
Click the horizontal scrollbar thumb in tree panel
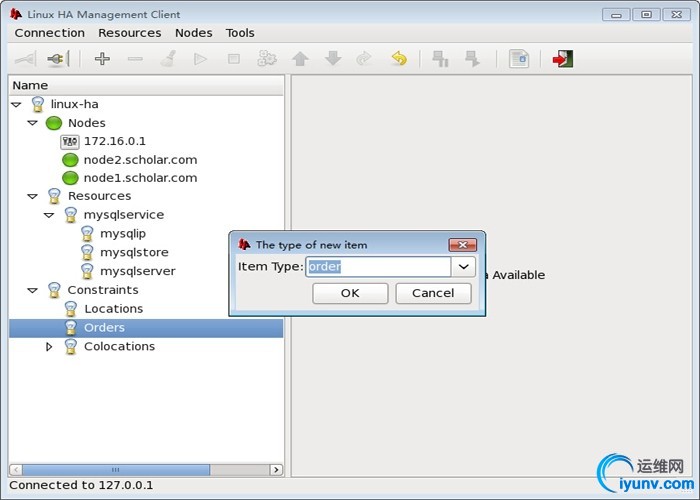[116, 470]
